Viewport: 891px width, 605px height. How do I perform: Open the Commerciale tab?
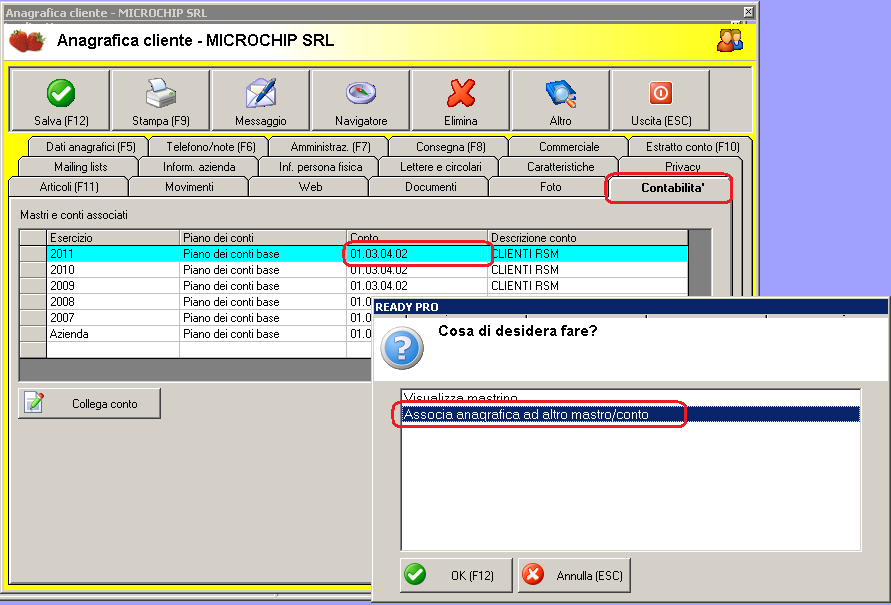(569, 147)
